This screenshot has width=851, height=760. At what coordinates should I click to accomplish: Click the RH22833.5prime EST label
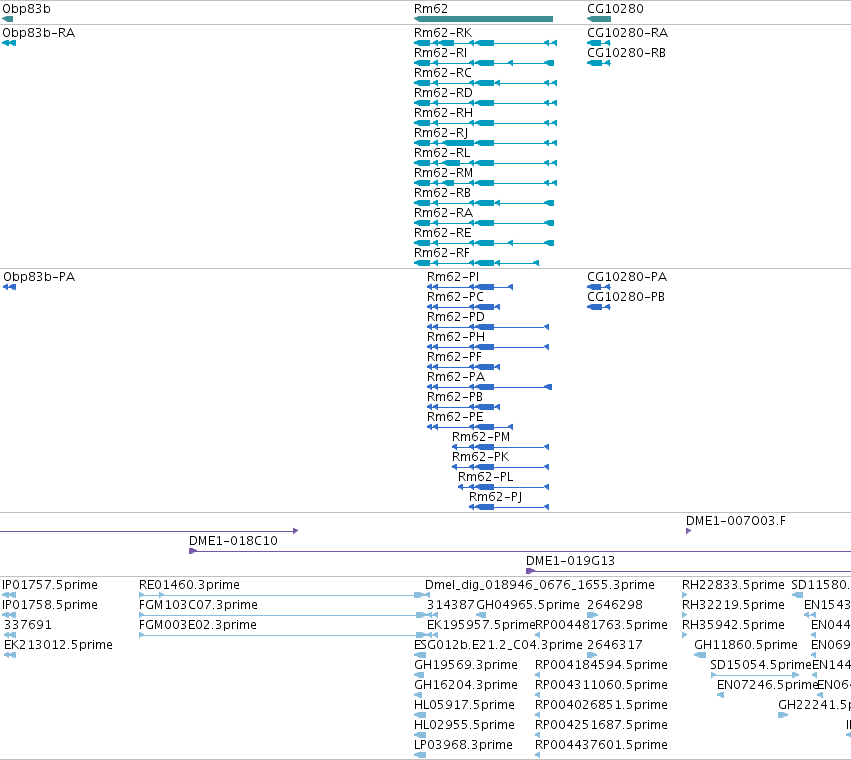point(733,585)
